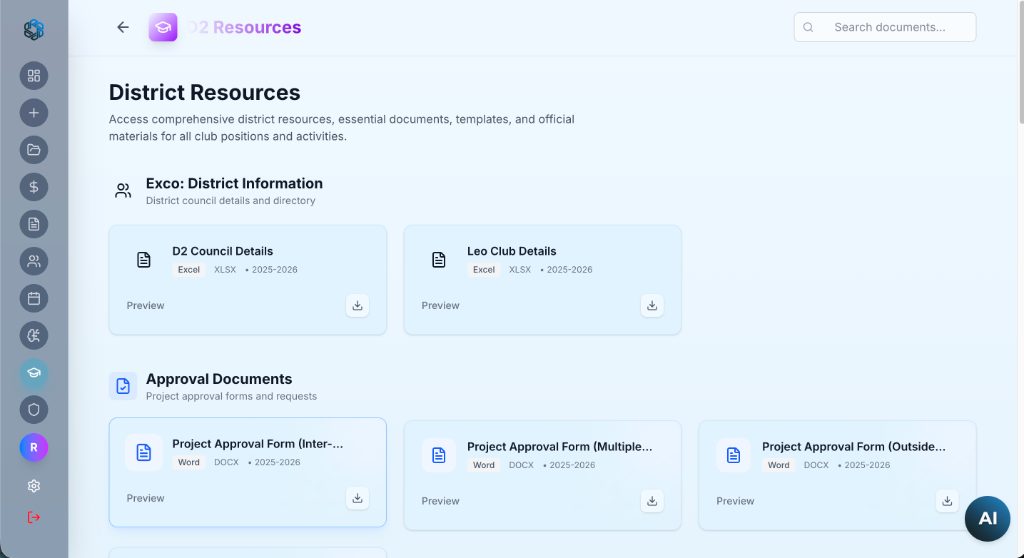Click the Leo Club Details title
1024x558 pixels.
pos(511,251)
